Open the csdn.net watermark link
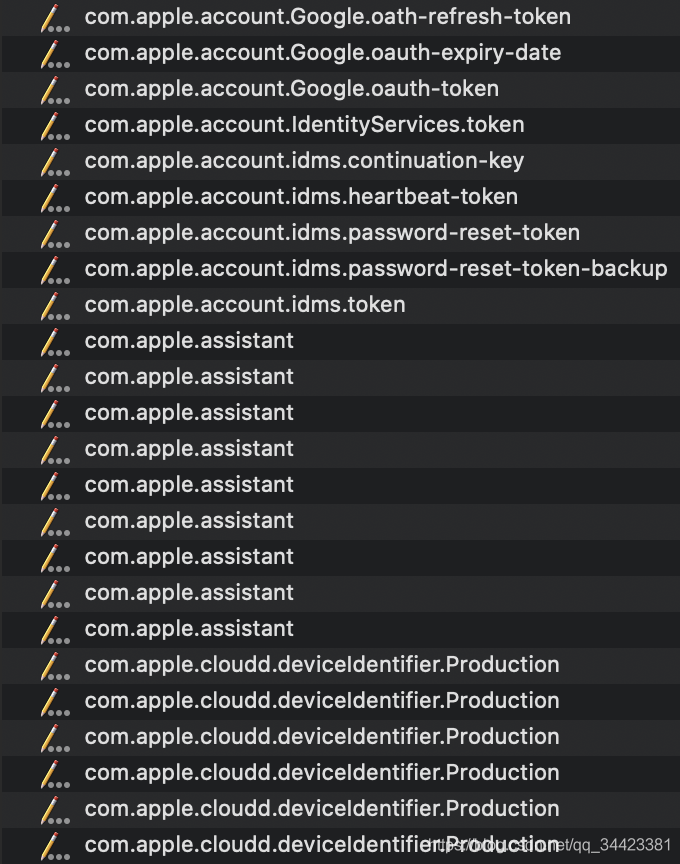This screenshot has height=864, width=680. tap(549, 845)
